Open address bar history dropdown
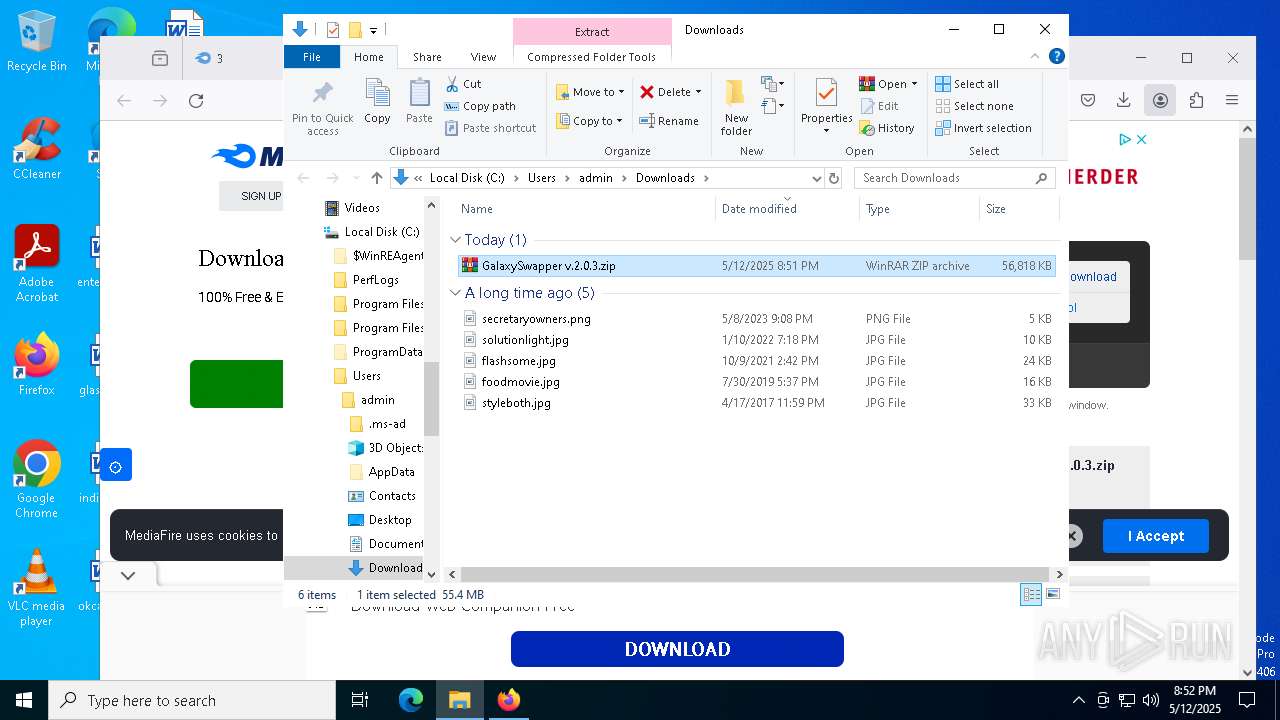Viewport: 1280px width, 720px height. 817,178
